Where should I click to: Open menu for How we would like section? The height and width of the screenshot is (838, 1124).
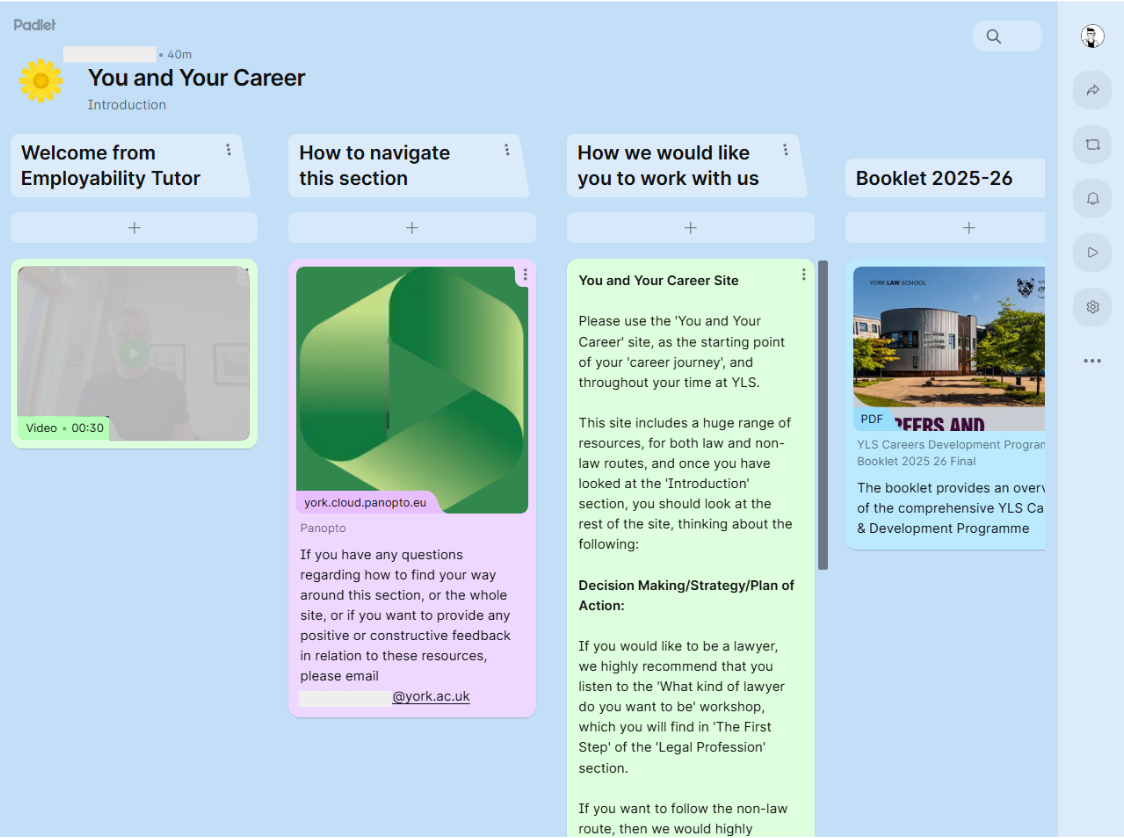point(785,150)
